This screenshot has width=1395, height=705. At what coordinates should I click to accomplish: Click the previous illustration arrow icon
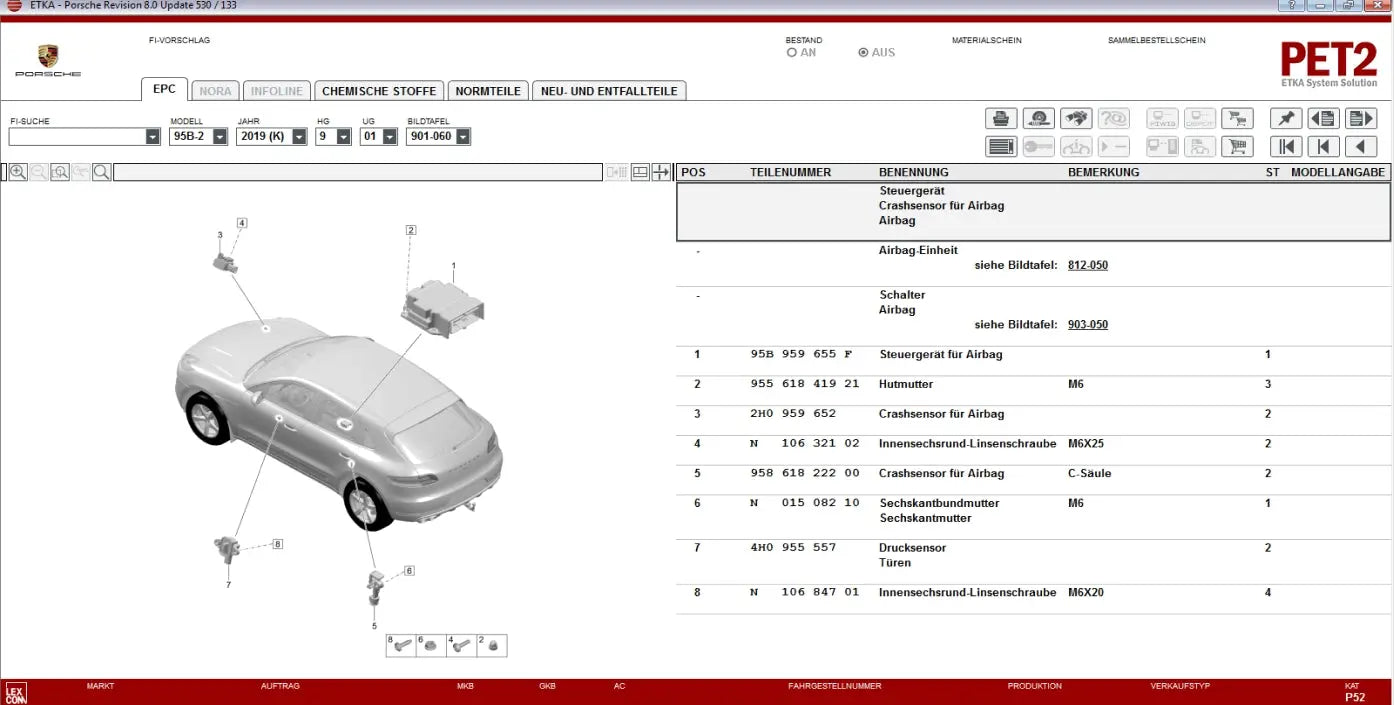(x=1358, y=146)
